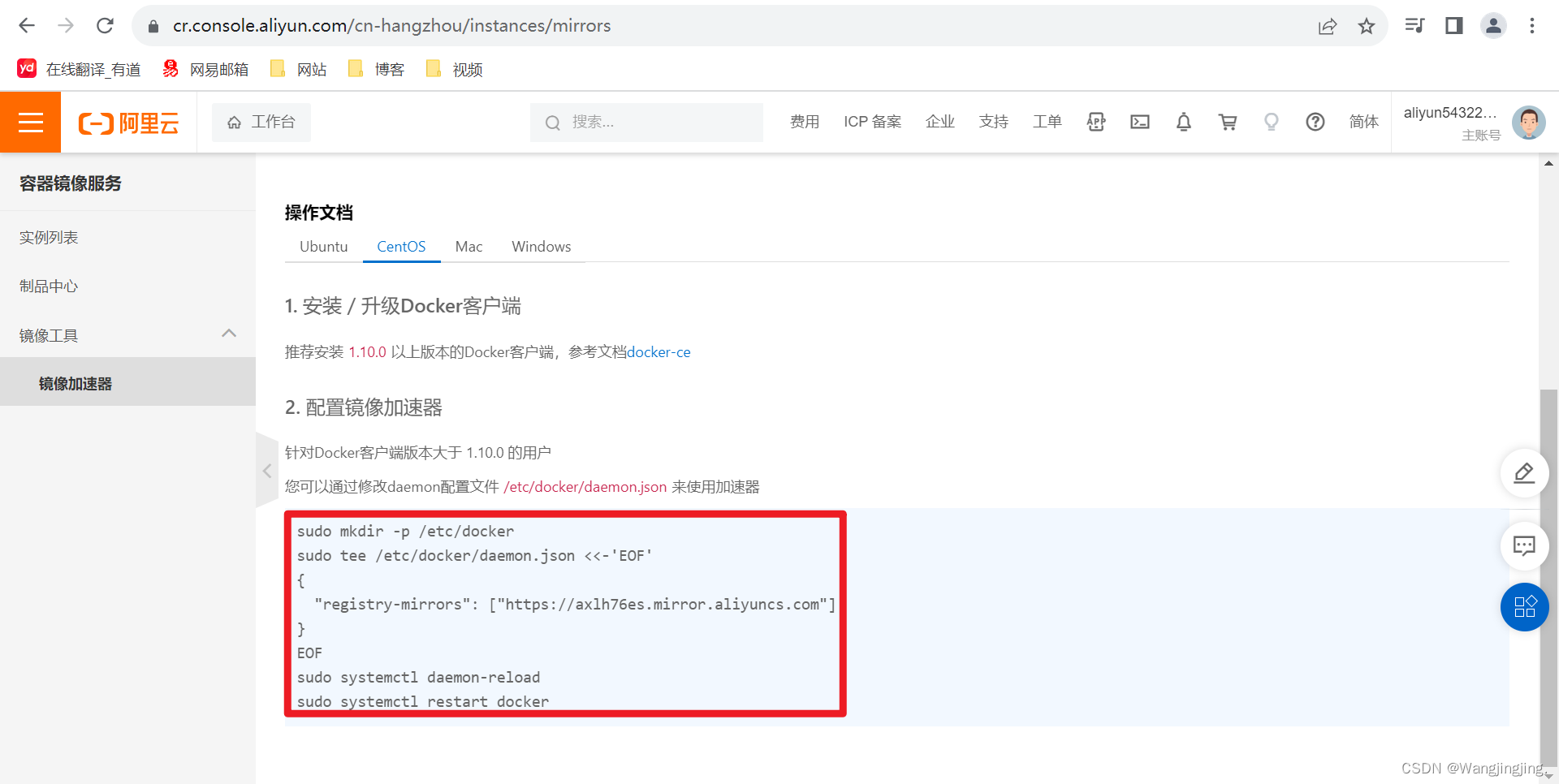
Task: Collapse the sidebar with the arrow handle
Action: click(x=267, y=471)
